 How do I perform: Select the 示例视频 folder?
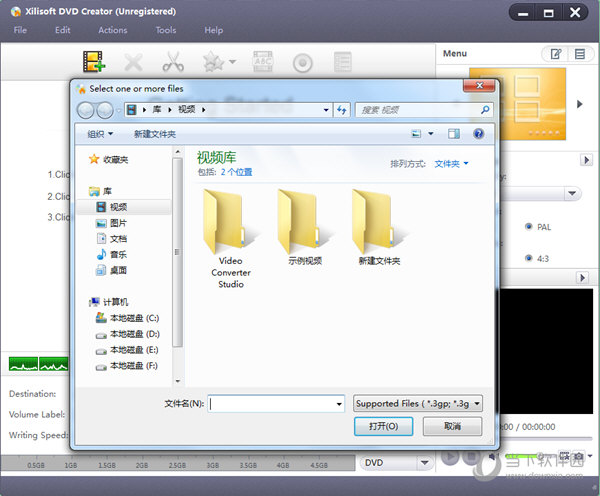click(x=305, y=227)
